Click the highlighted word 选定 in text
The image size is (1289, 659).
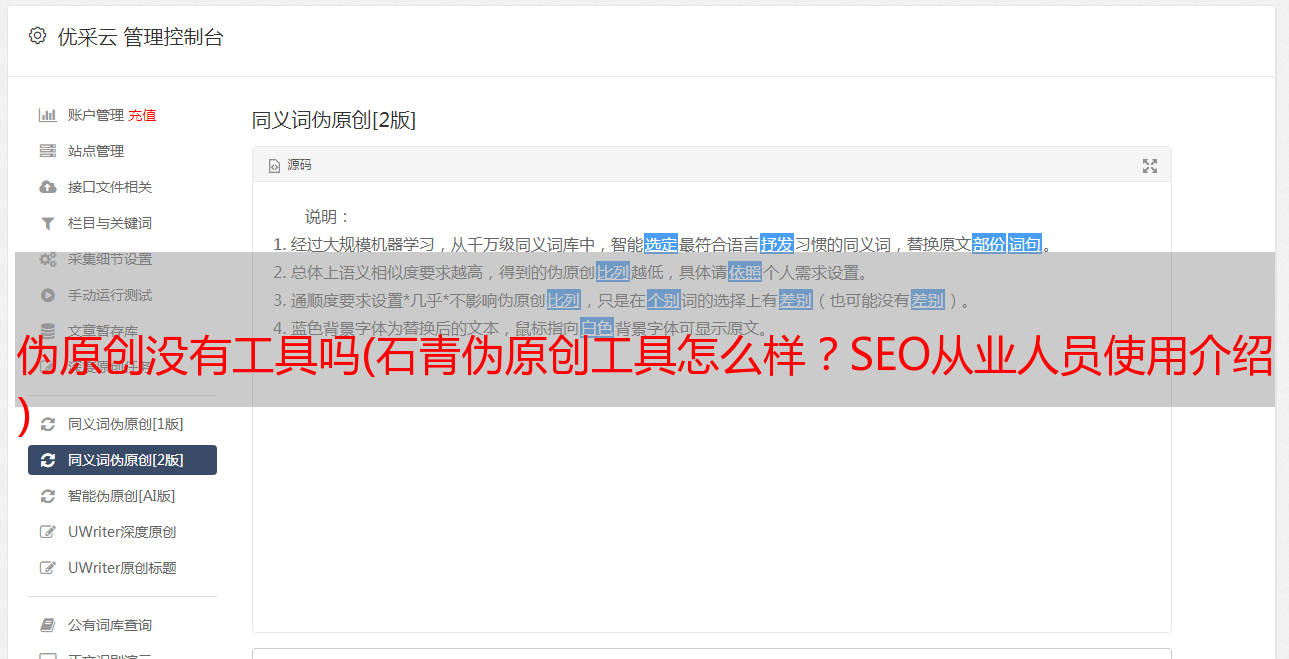(661, 244)
